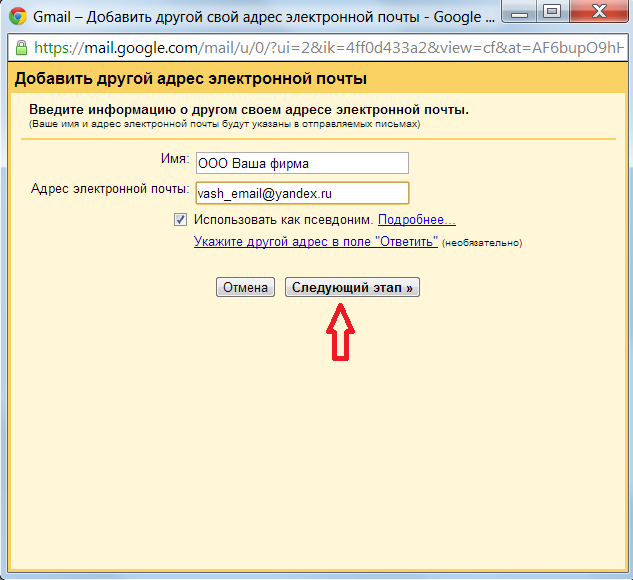Viewport: 633px width, 580px height.
Task: Click the email field containing vash_email@yandex.ru
Action: click(x=302, y=192)
